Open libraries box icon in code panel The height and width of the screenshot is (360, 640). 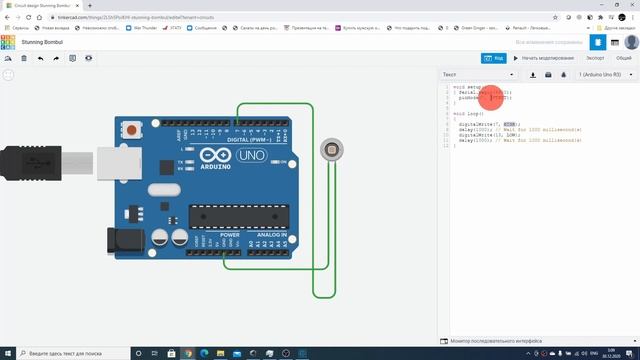click(548, 75)
